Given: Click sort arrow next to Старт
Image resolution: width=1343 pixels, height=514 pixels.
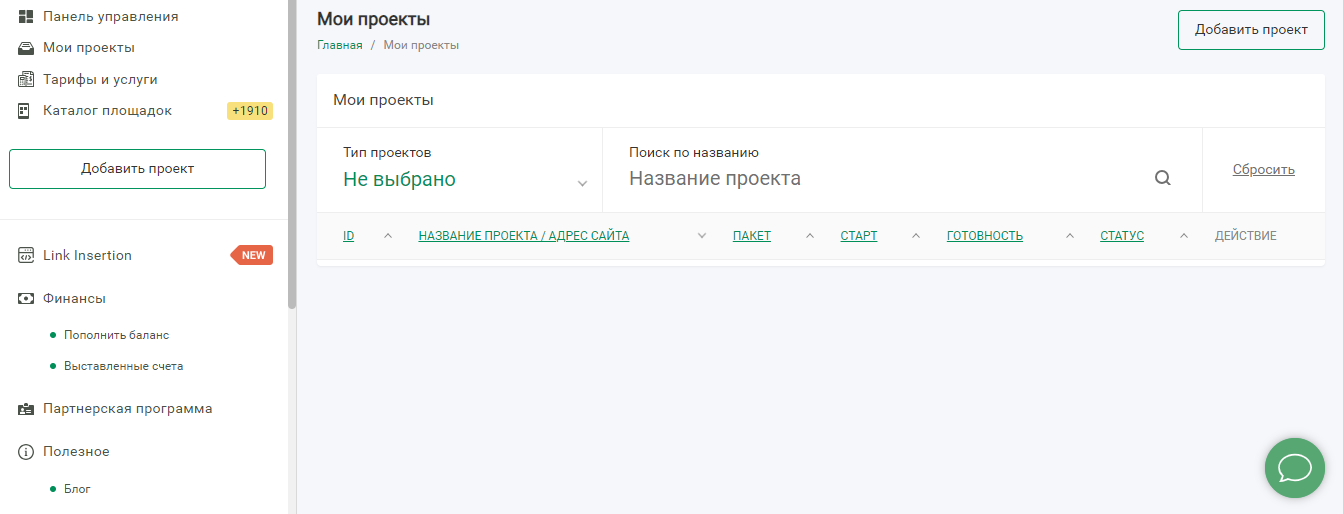Looking at the screenshot, I should (915, 236).
